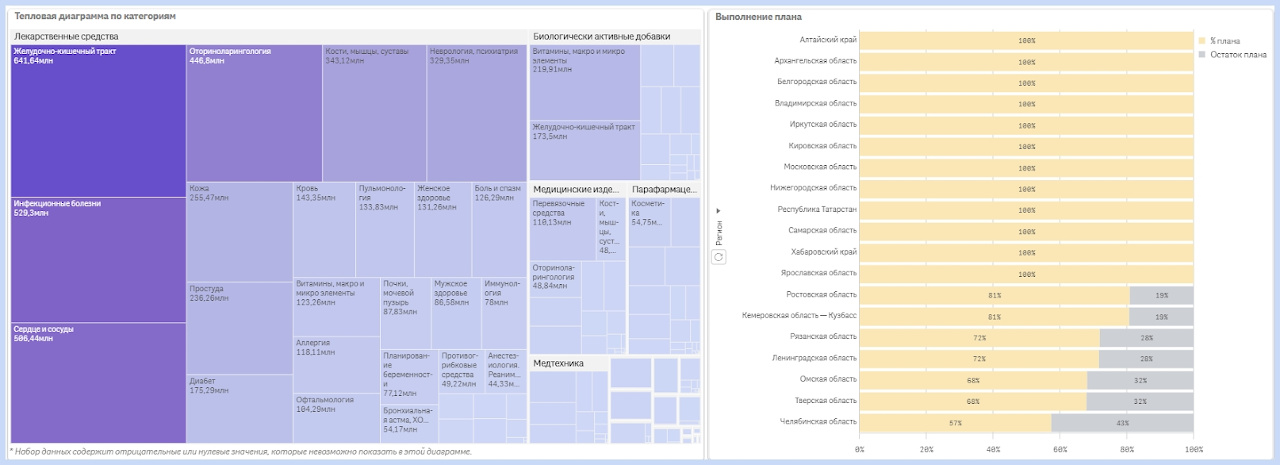This screenshot has width=1280, height=465.
Task: Click the Тверская область 32% remainder segment
Action: (1140, 401)
